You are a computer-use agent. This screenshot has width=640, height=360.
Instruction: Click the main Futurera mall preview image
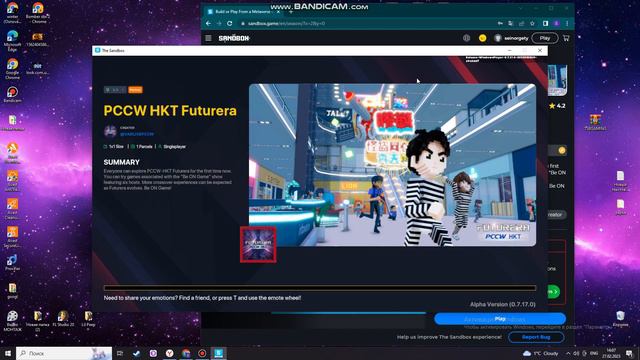click(392, 165)
